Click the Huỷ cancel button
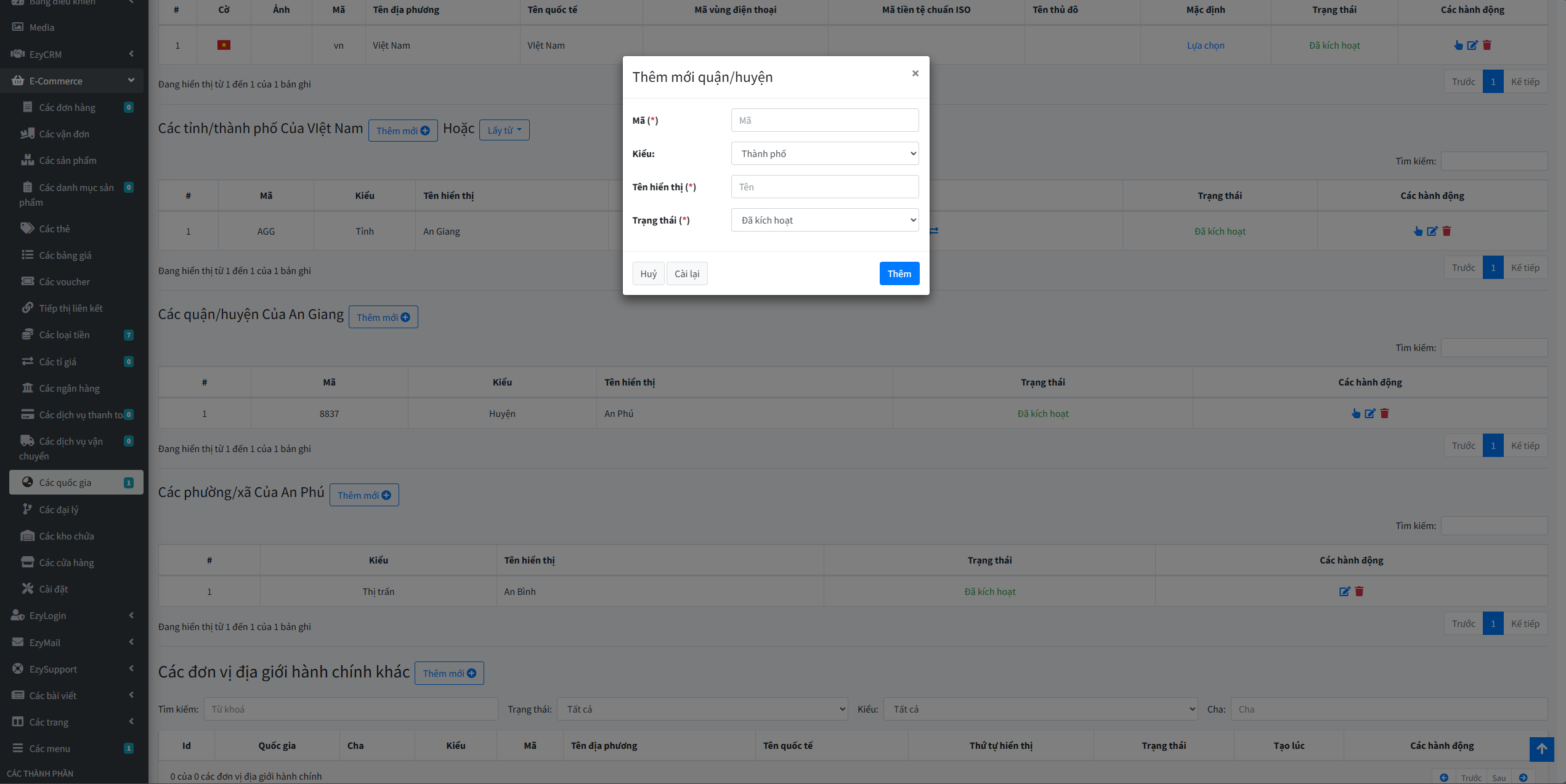Screen dimensions: 1566x784 [648, 273]
